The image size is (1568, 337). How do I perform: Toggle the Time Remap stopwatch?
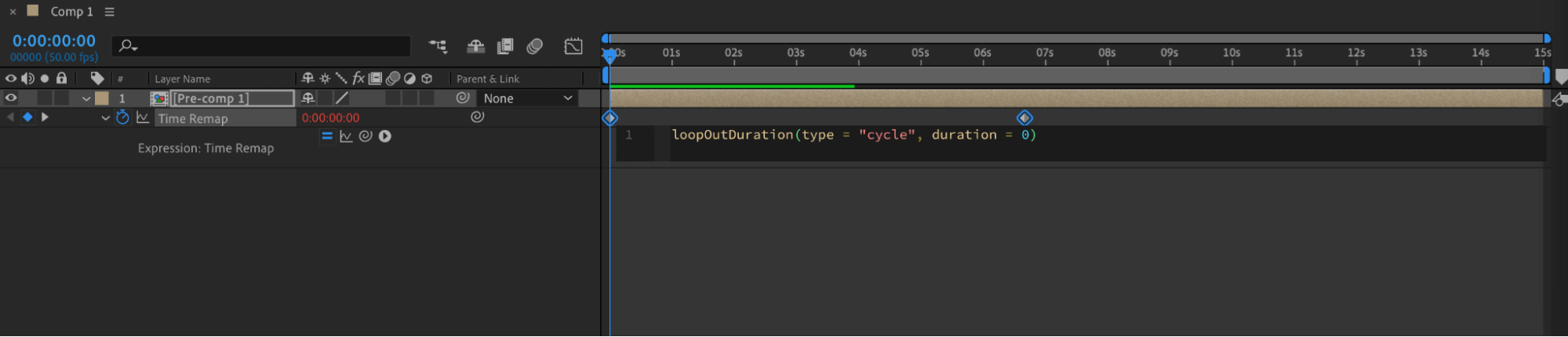[122, 118]
